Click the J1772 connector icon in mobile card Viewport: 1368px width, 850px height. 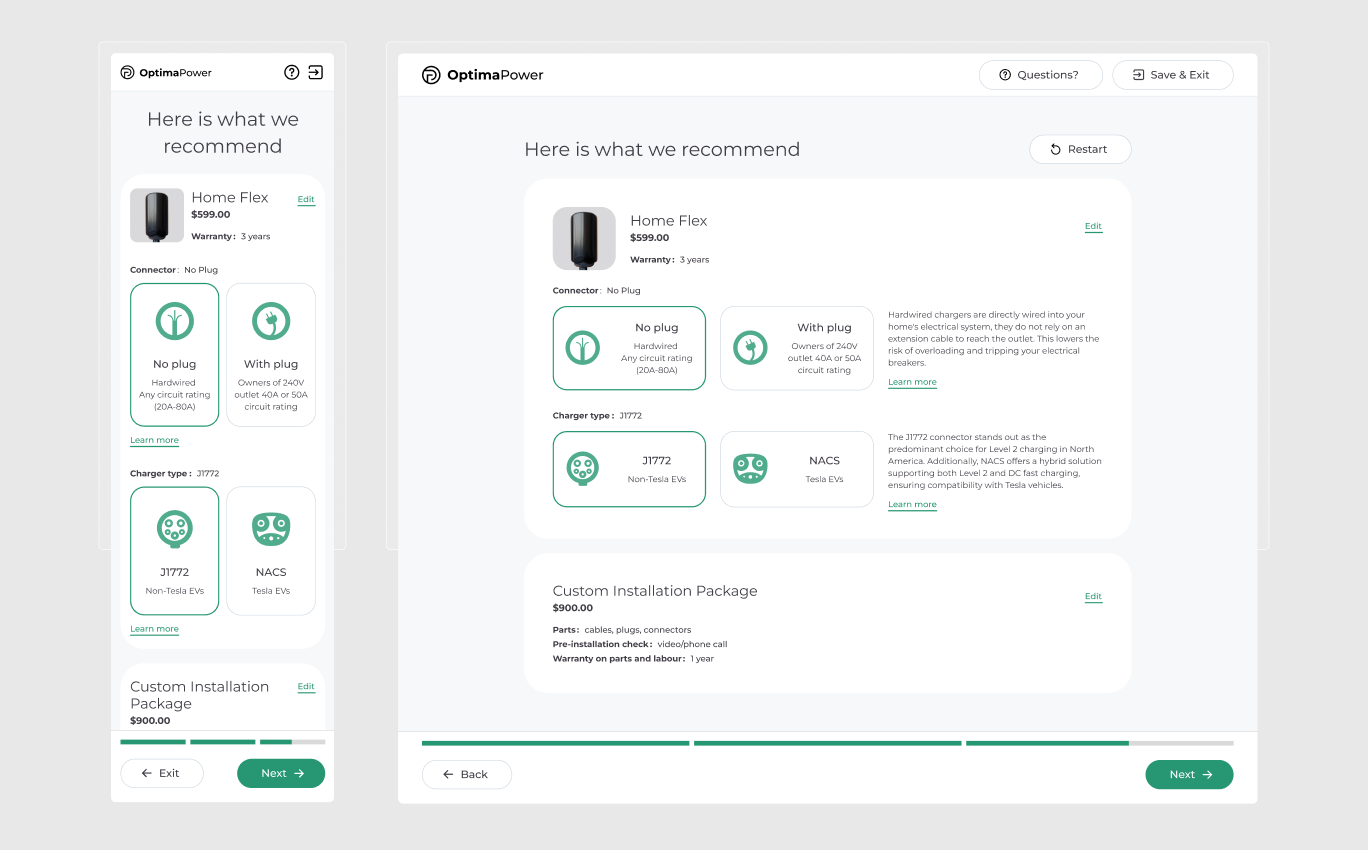pyautogui.click(x=175, y=529)
